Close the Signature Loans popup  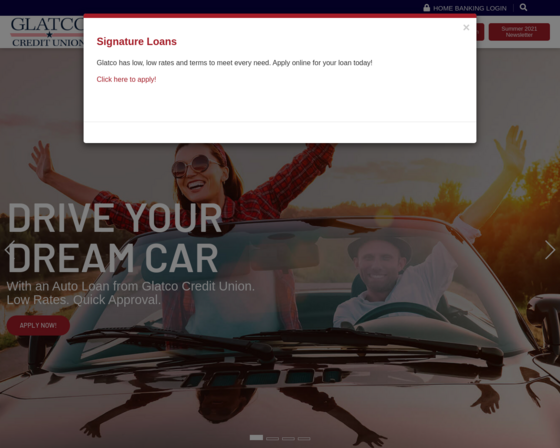click(x=466, y=28)
